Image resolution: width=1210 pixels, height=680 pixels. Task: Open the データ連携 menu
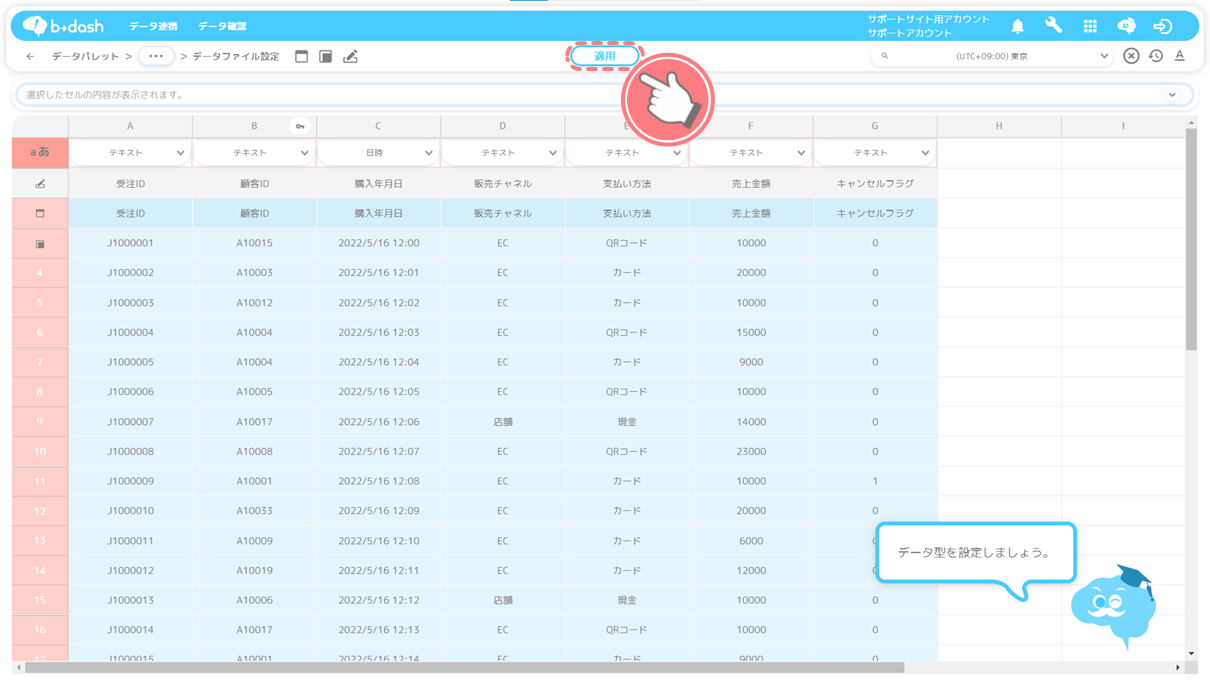point(153,26)
